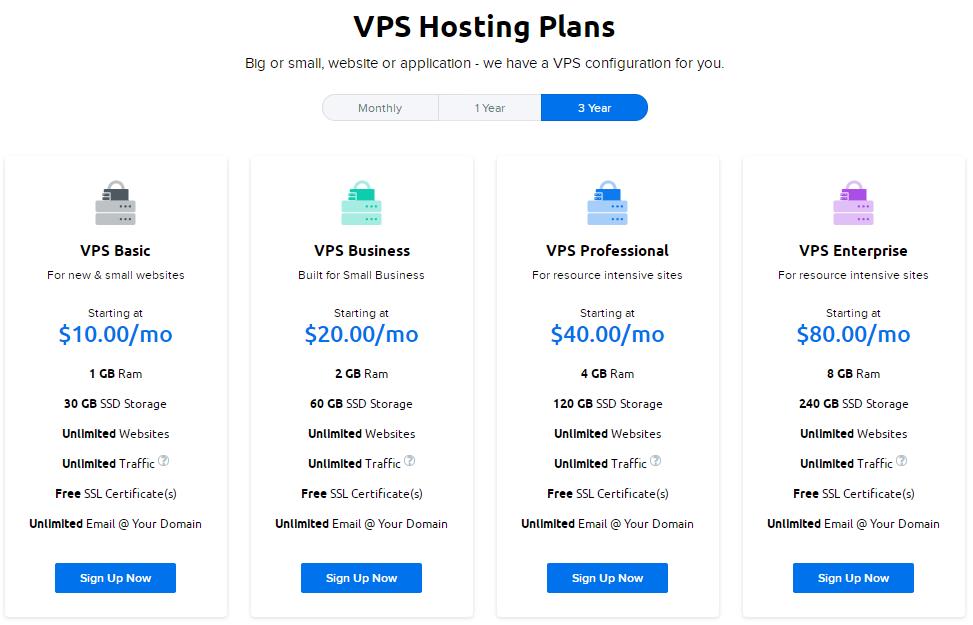Select the 3 Year billing option

(594, 107)
